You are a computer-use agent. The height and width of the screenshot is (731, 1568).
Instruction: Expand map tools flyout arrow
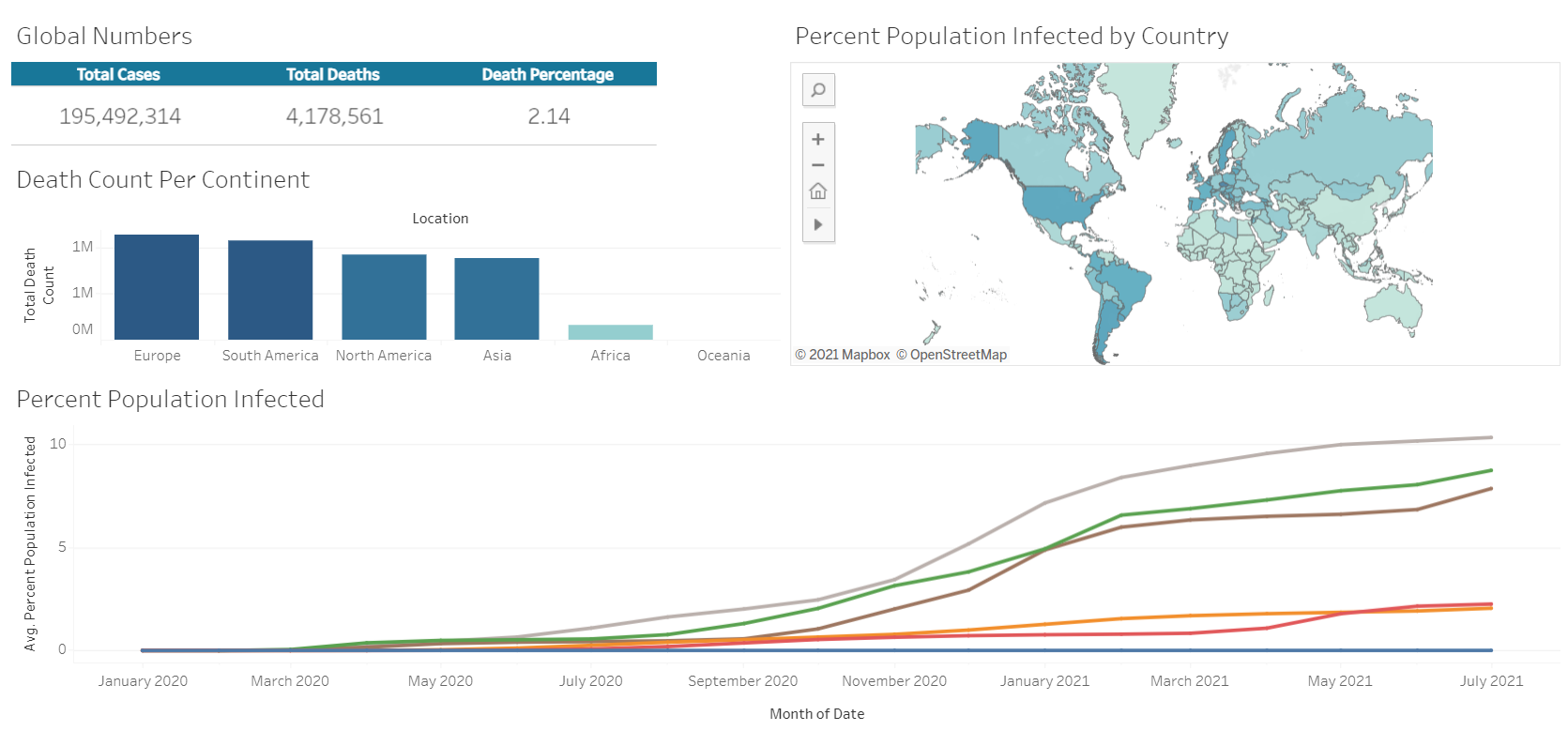click(818, 225)
